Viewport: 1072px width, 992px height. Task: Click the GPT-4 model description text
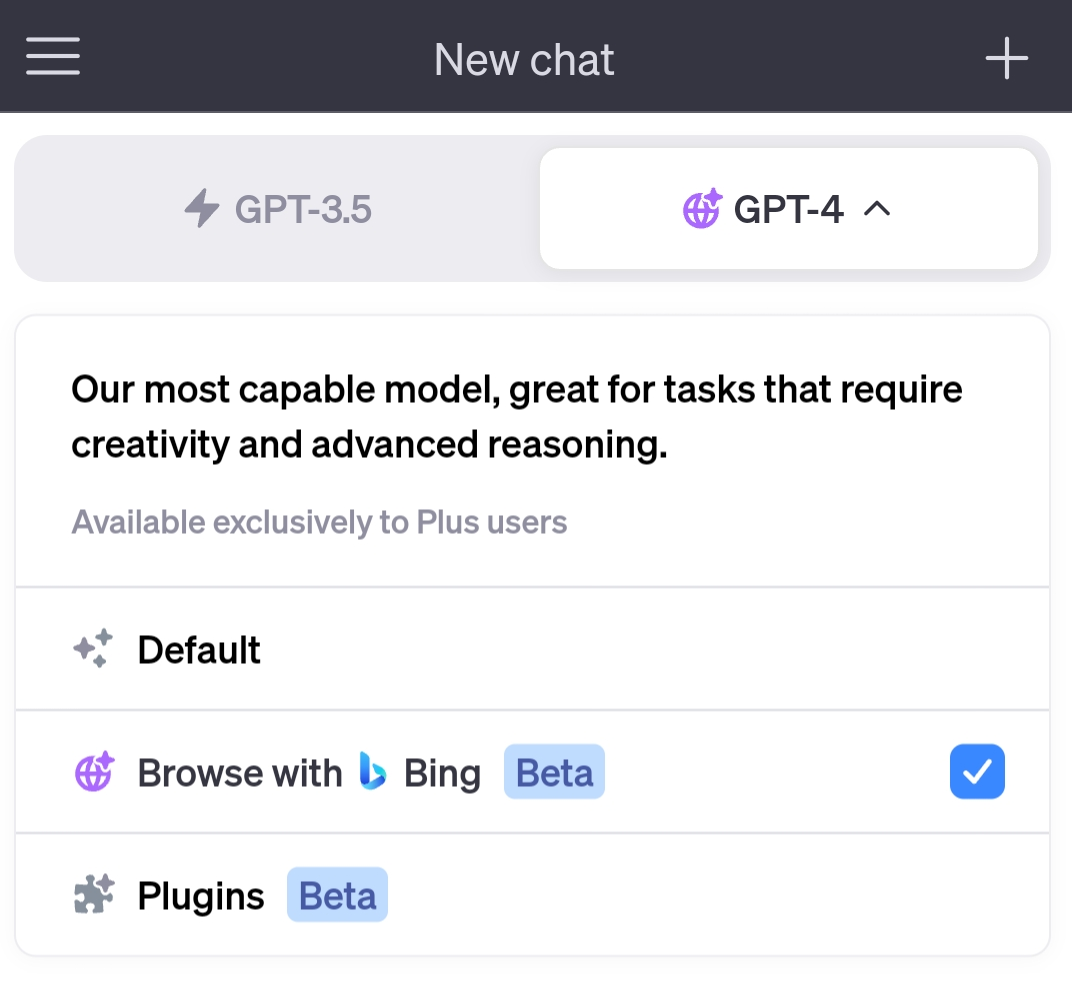coord(517,417)
